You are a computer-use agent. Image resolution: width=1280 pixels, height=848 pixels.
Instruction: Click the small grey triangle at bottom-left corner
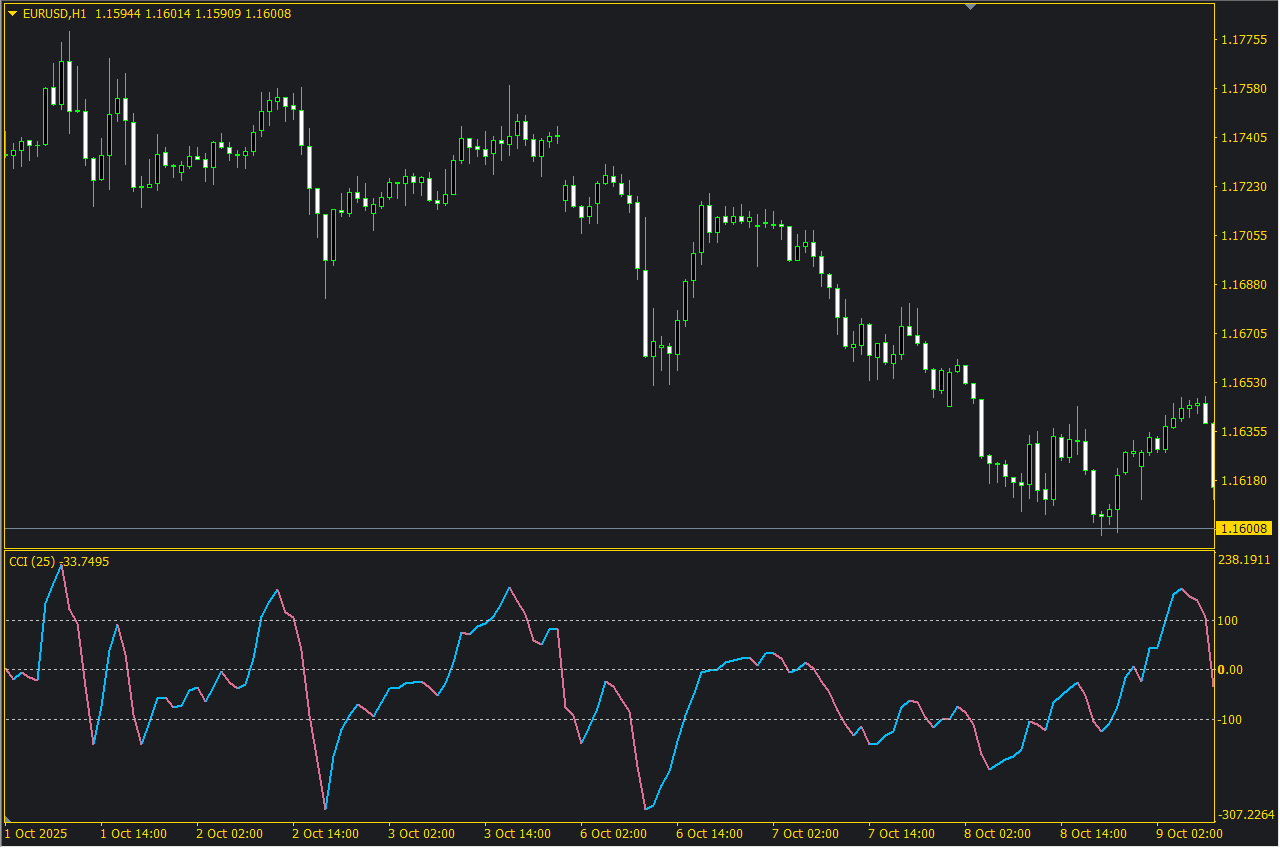(x=9, y=819)
